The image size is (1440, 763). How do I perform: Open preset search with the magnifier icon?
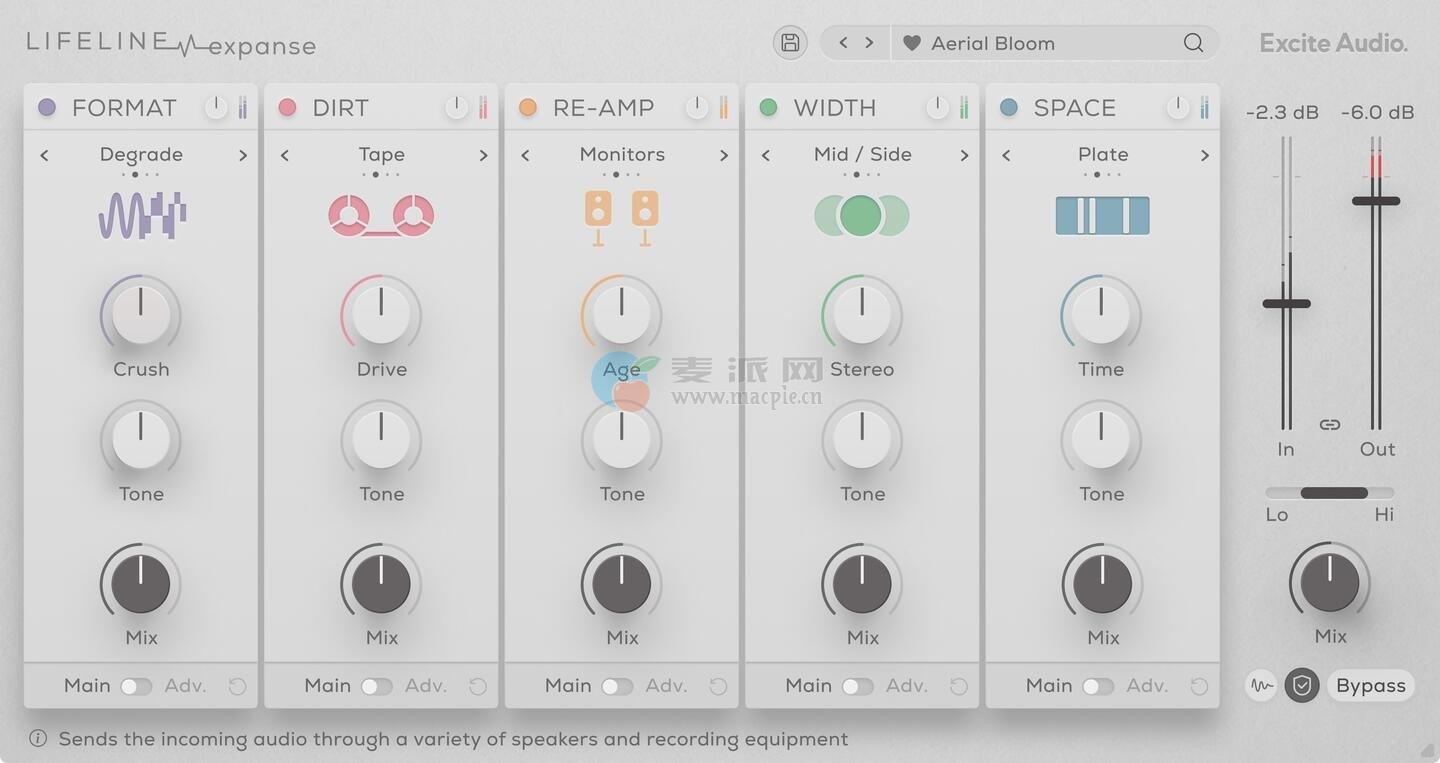pyautogui.click(x=1193, y=43)
